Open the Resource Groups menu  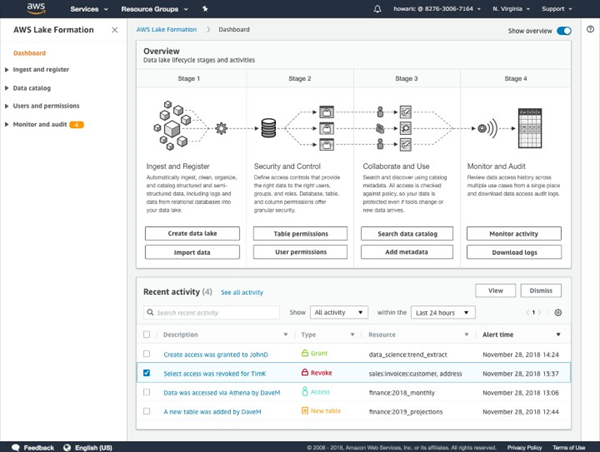click(155, 9)
